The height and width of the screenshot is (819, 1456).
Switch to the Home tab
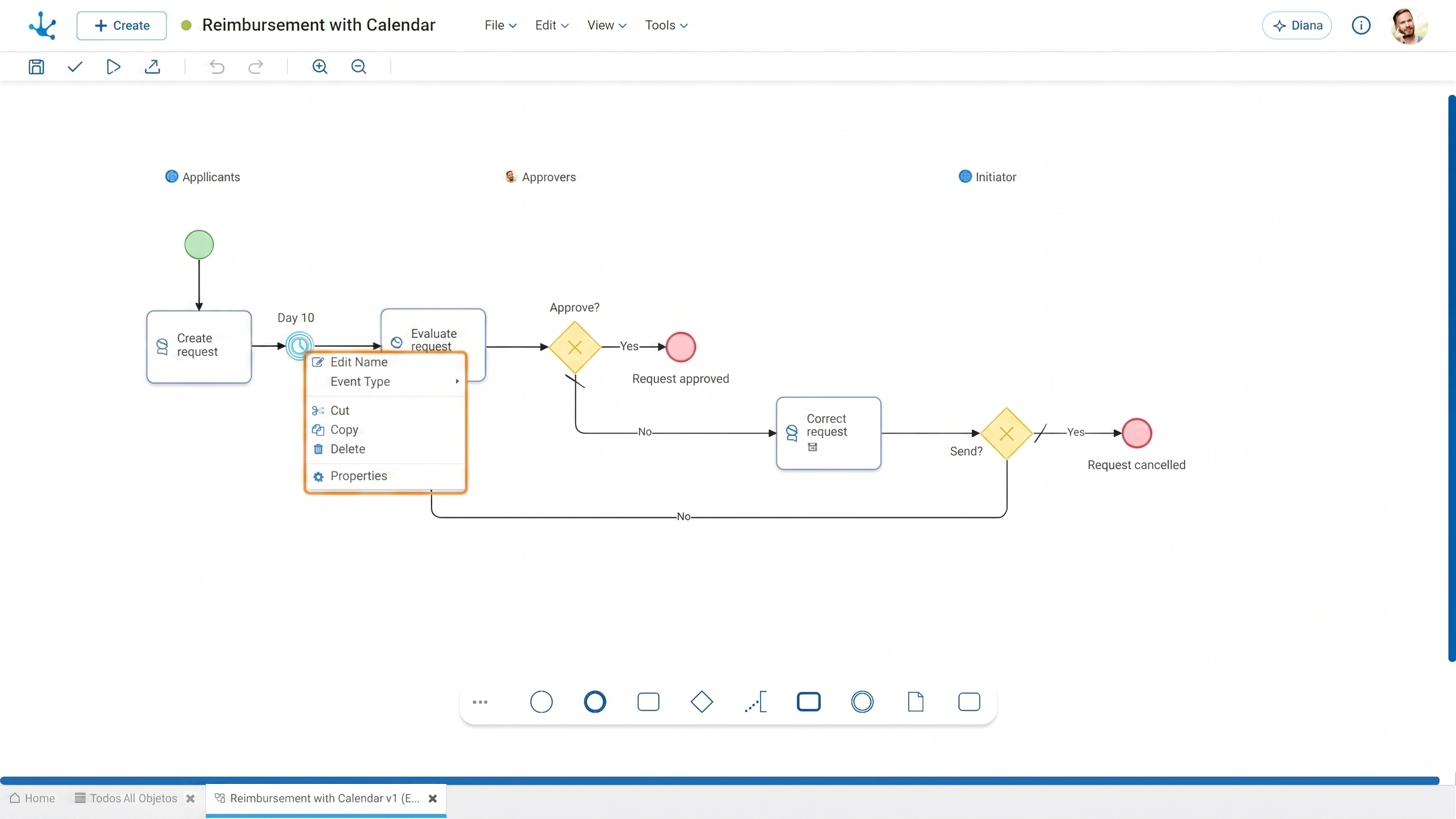(33, 798)
